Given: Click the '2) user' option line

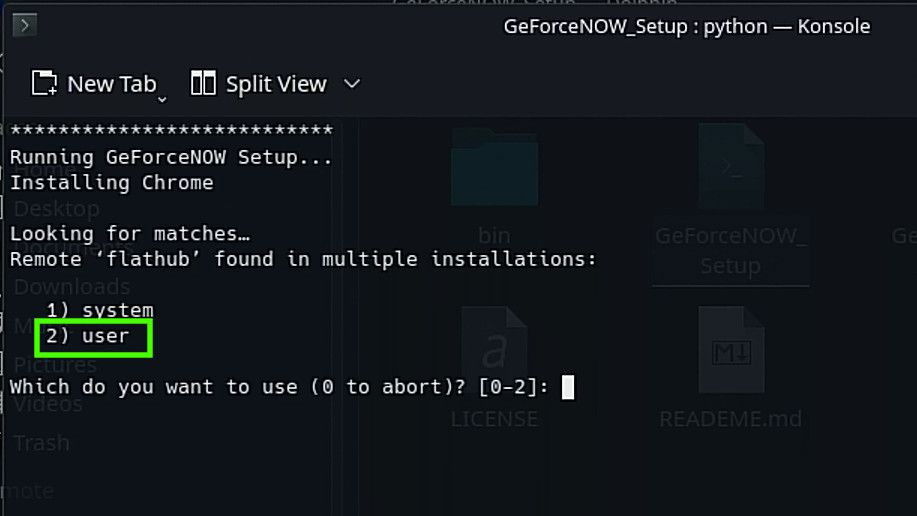Looking at the screenshot, I should point(88,336).
